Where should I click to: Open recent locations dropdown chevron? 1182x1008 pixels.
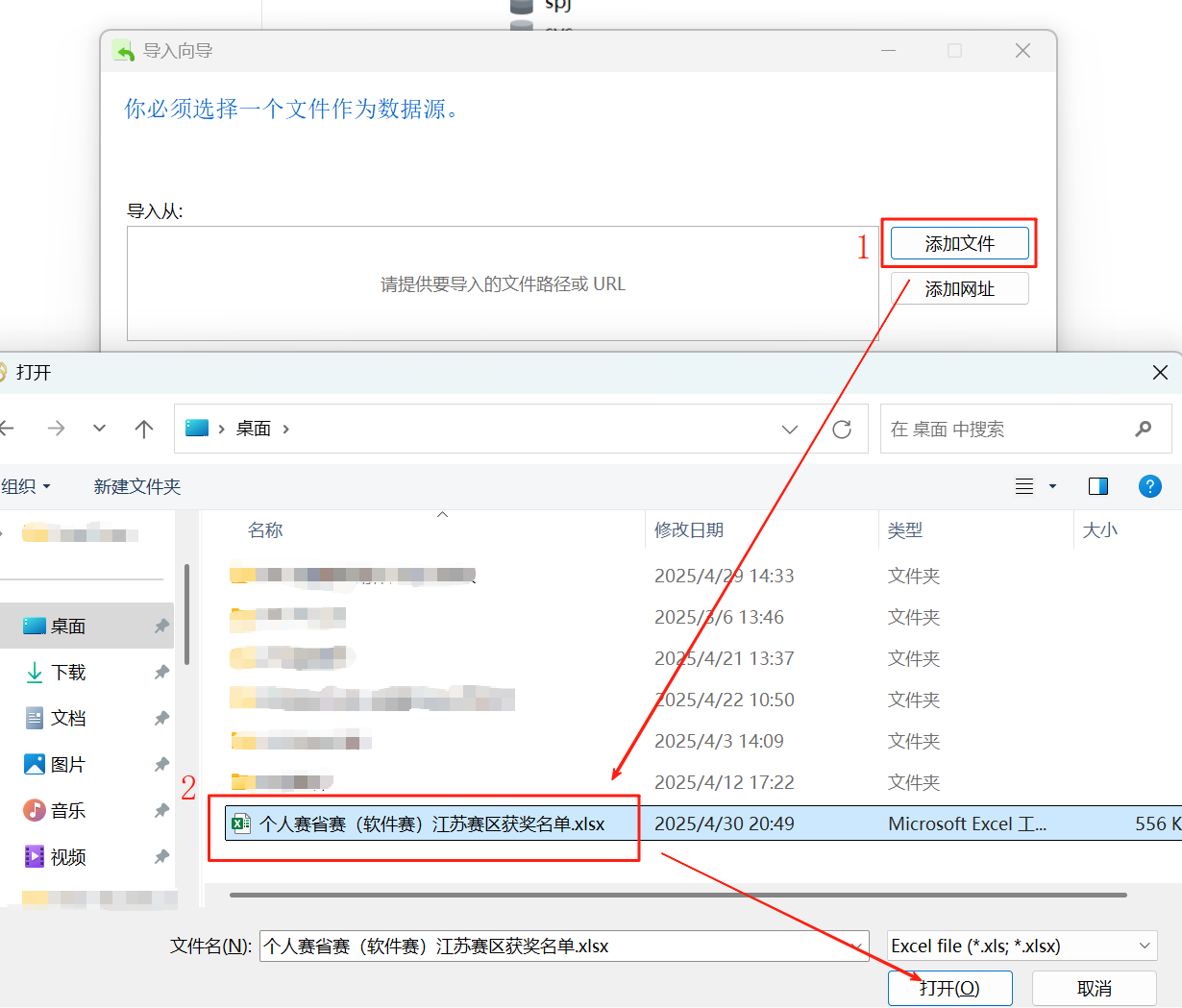[x=99, y=429]
